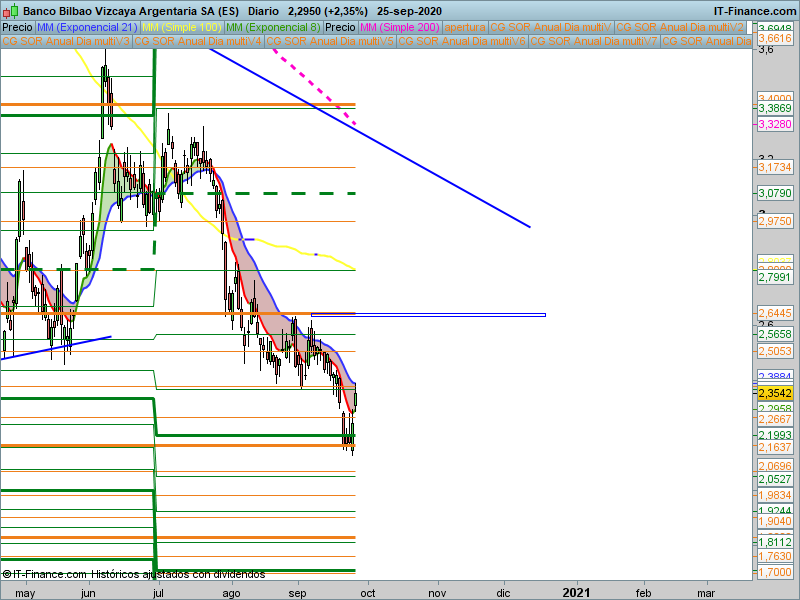Open CG SOR Anual Dia multiV3 label
The width and height of the screenshot is (800, 600).
(66, 41)
